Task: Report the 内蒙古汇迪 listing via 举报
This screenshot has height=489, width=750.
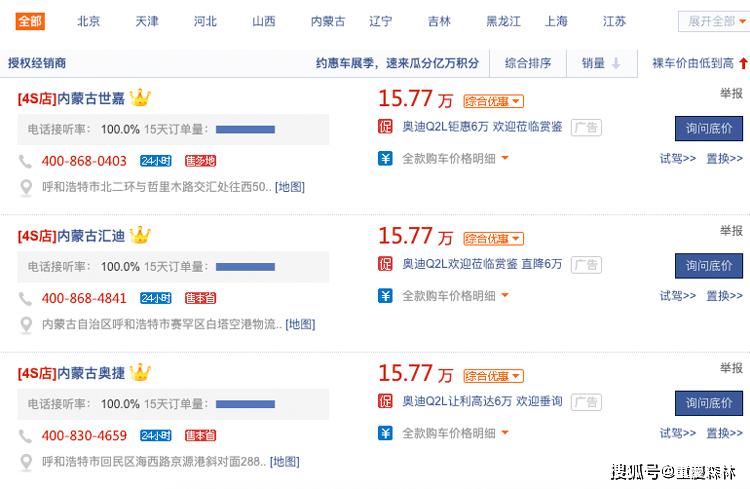Action: [x=731, y=231]
